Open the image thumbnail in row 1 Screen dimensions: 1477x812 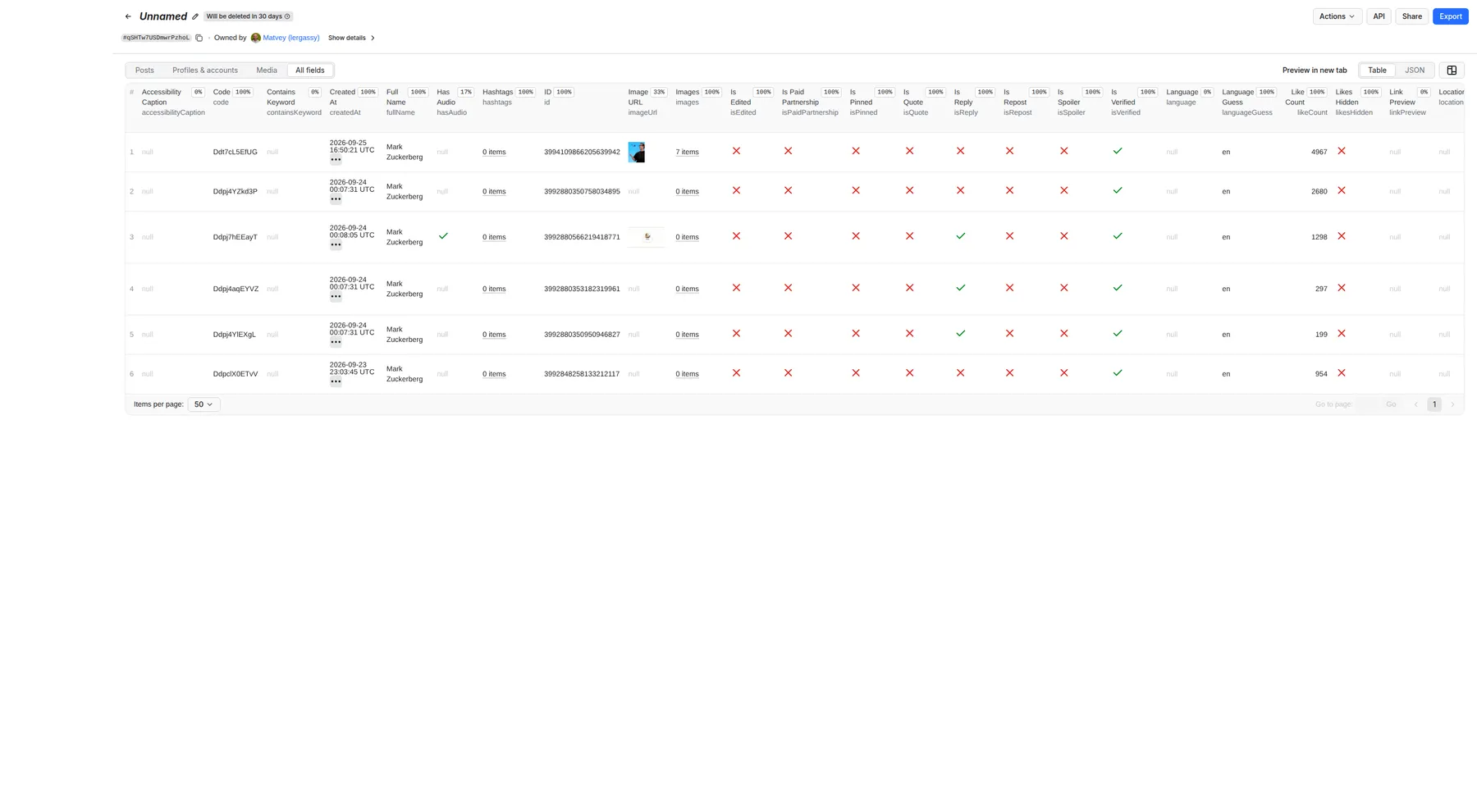636,152
